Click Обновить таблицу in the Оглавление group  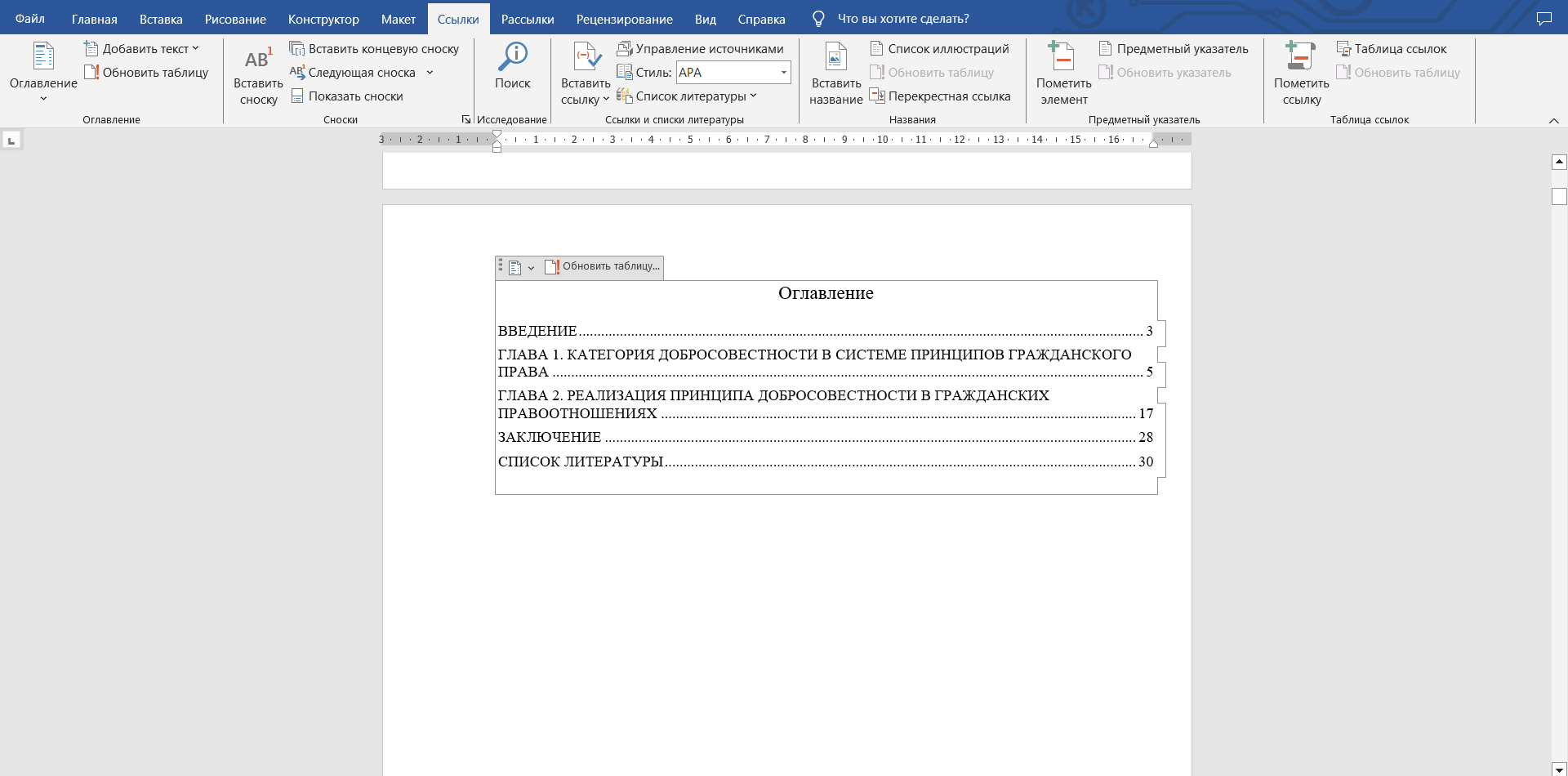[146, 73]
